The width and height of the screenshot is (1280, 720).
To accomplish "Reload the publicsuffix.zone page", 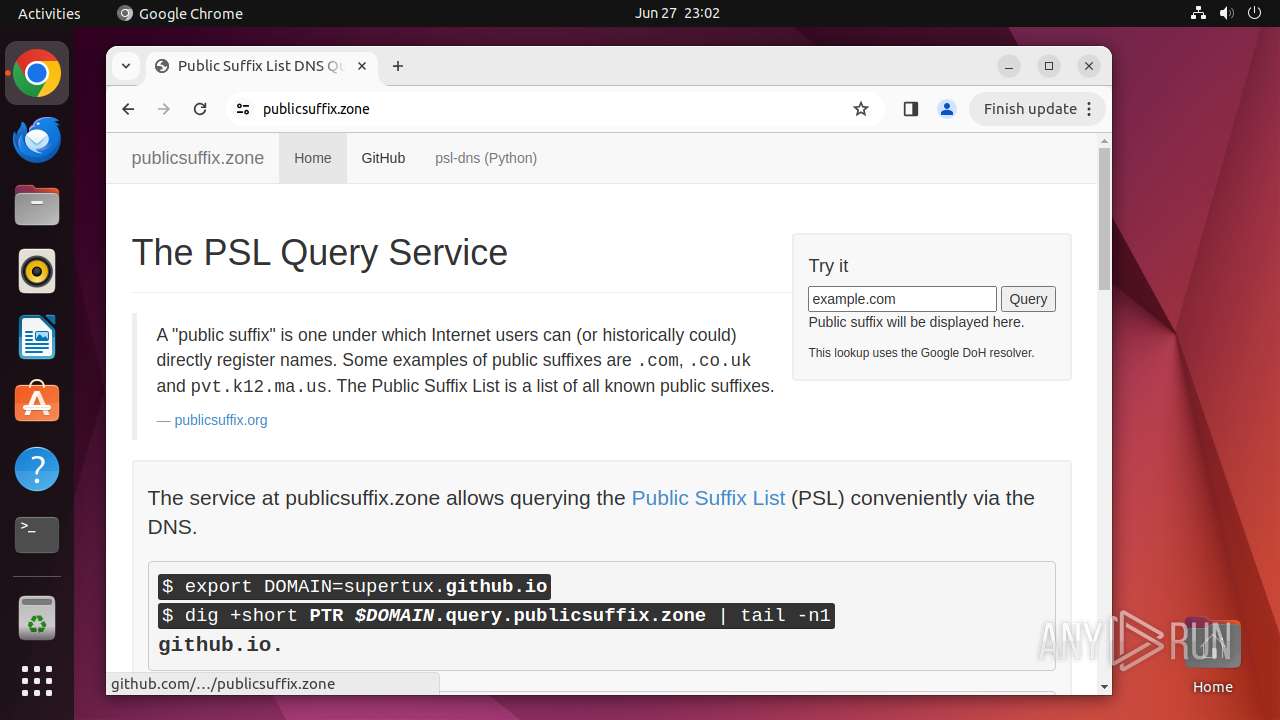I will tap(200, 109).
